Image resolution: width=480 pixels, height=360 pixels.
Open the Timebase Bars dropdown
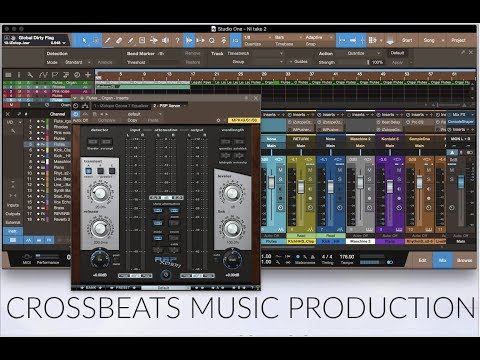288,37
